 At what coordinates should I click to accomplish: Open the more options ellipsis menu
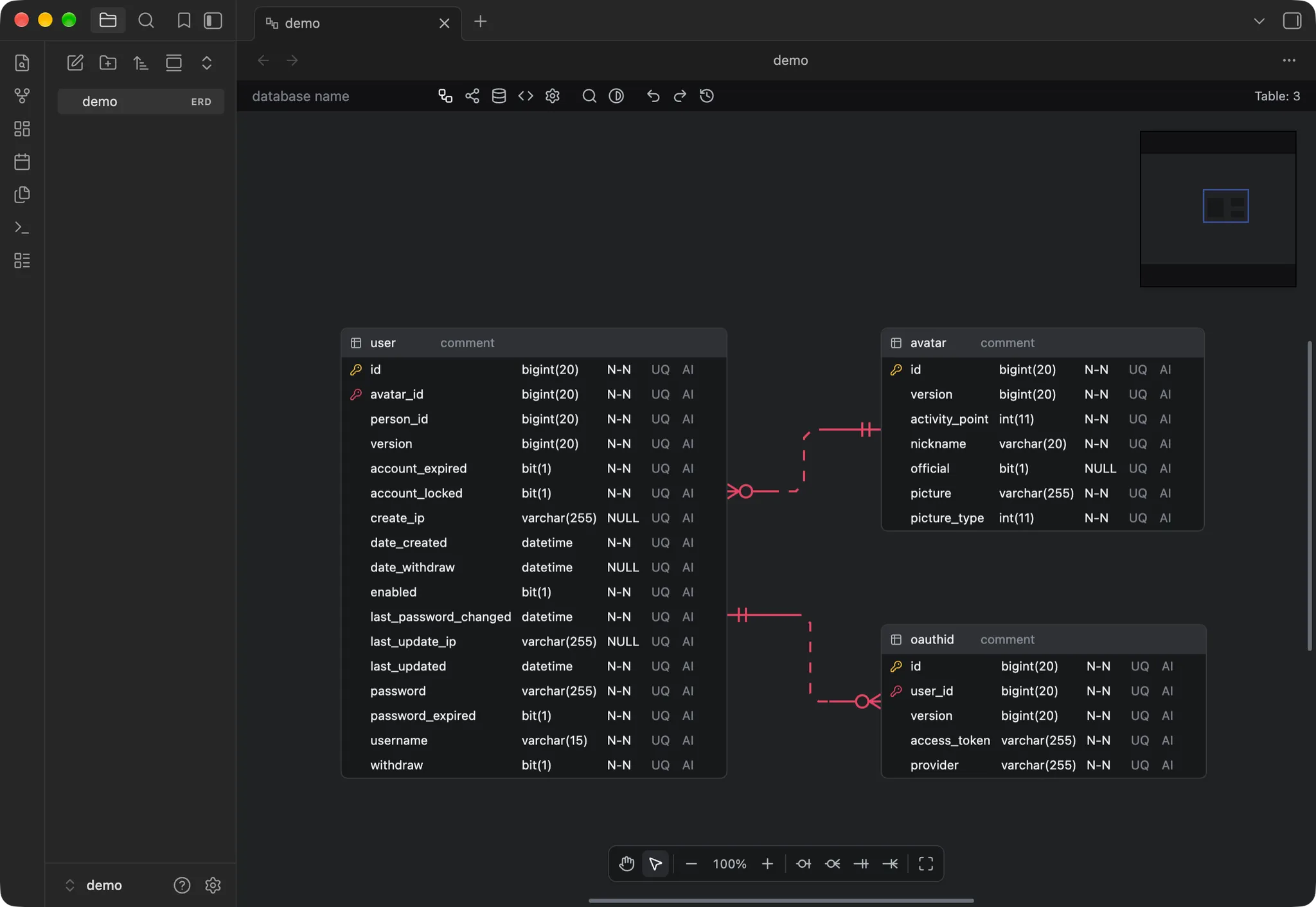click(x=1289, y=60)
